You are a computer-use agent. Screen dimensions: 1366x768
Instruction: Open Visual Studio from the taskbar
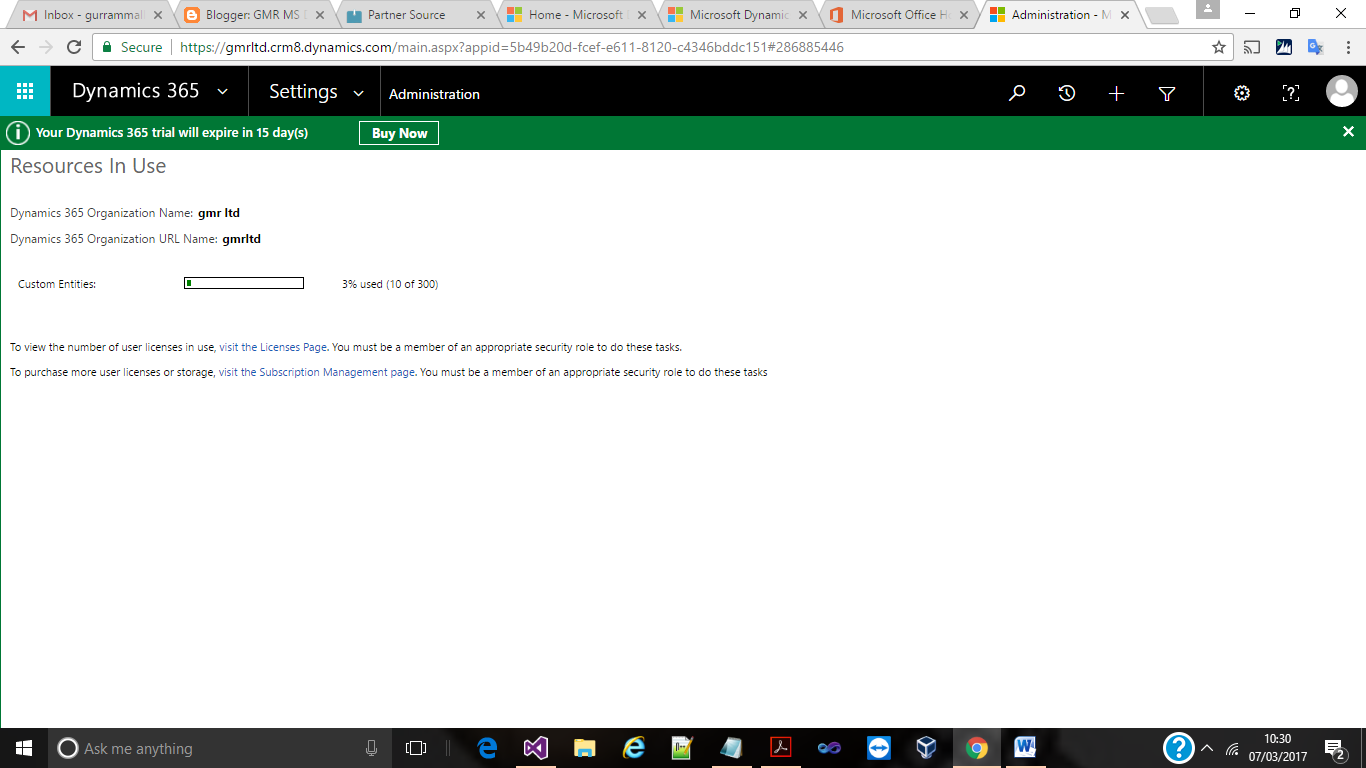coord(536,748)
